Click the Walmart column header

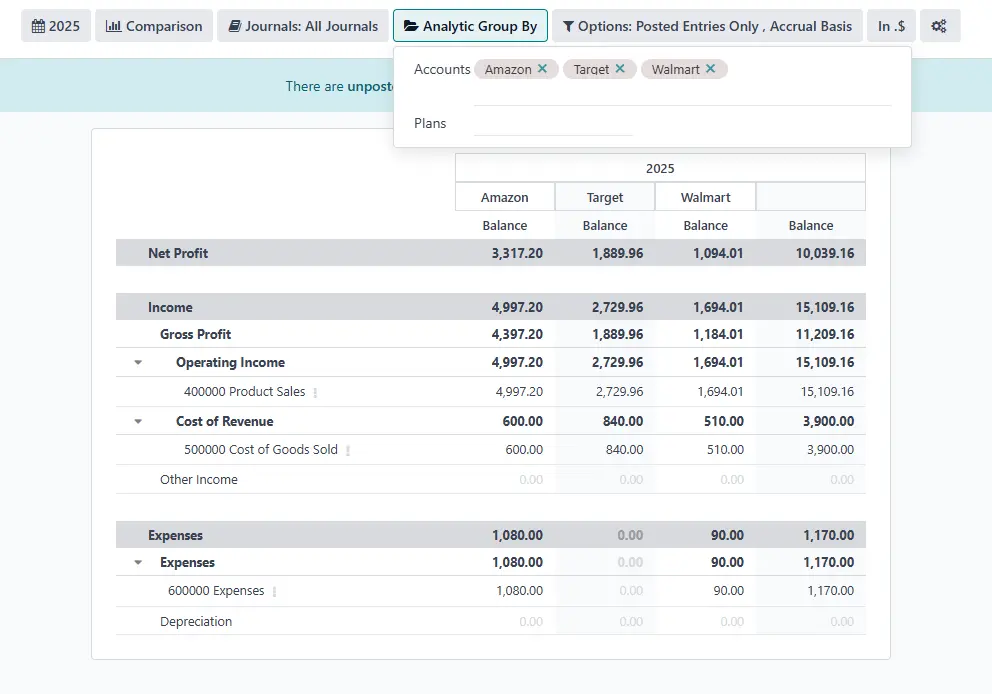point(705,197)
